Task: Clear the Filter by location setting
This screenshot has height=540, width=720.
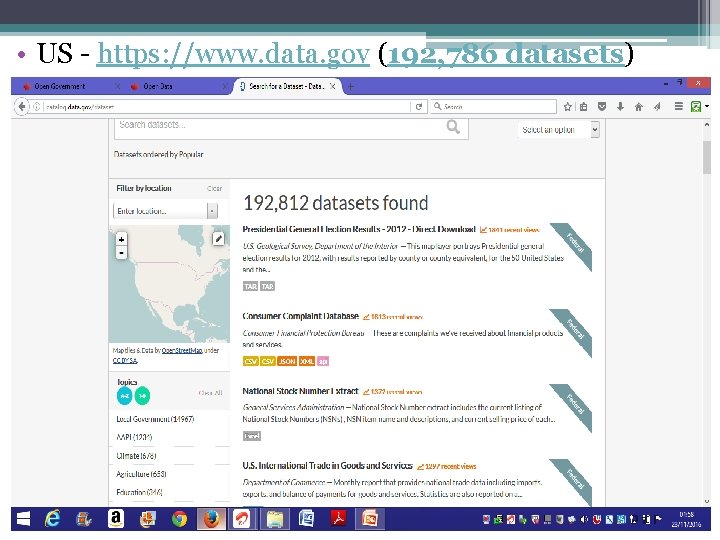Action: (x=214, y=188)
